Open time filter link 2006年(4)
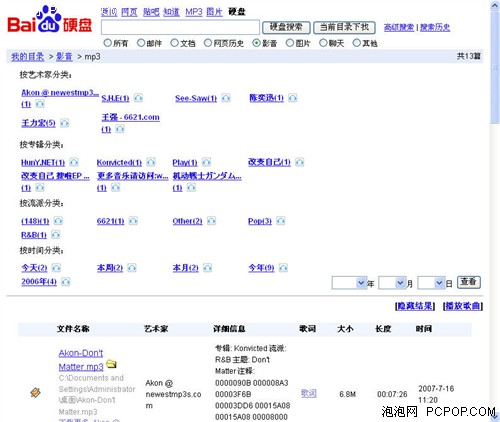 [39, 282]
